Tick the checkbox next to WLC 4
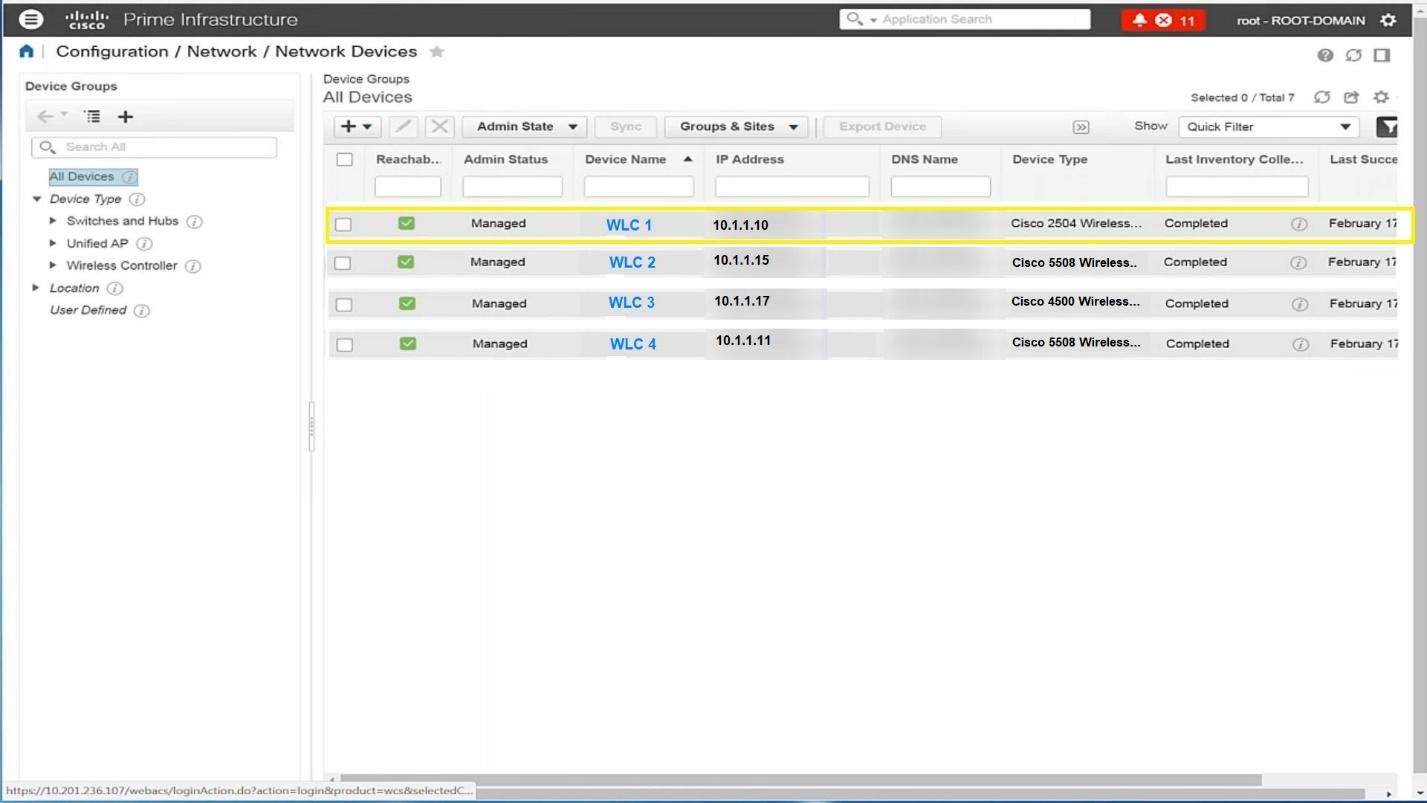 (x=343, y=343)
